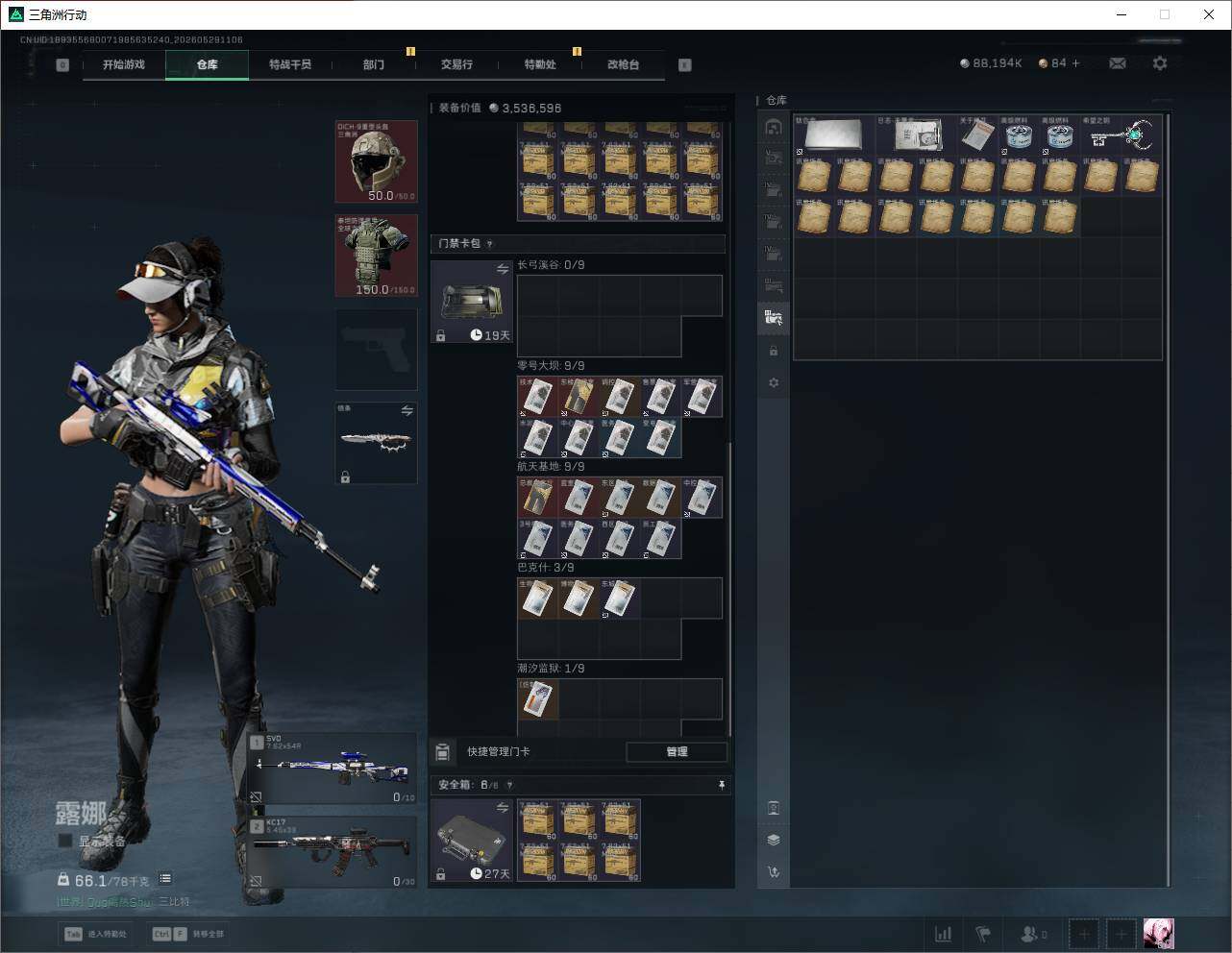Swap the melee knife with swap arrows
Image resolution: width=1232 pixels, height=953 pixels.
407,411
